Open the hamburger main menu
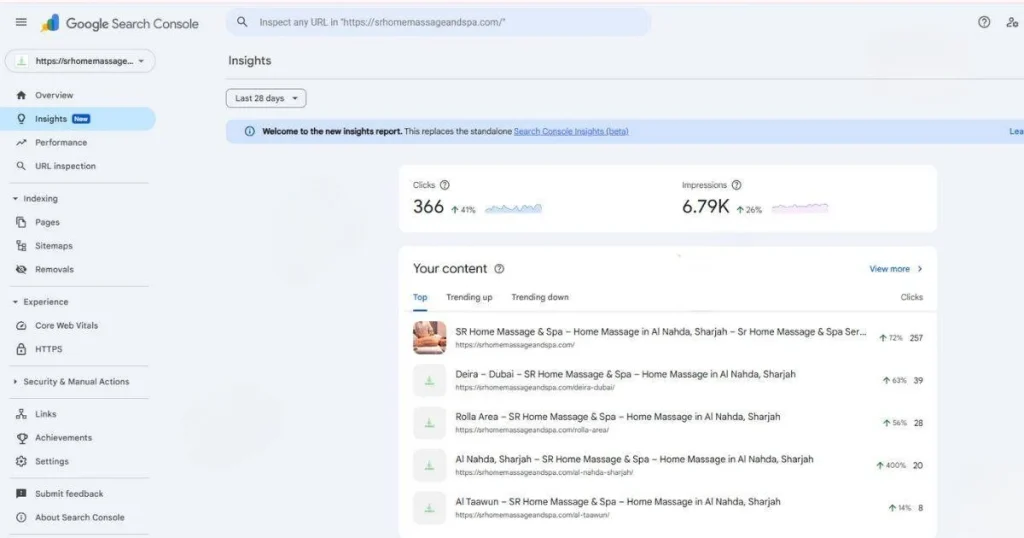 pos(21,22)
